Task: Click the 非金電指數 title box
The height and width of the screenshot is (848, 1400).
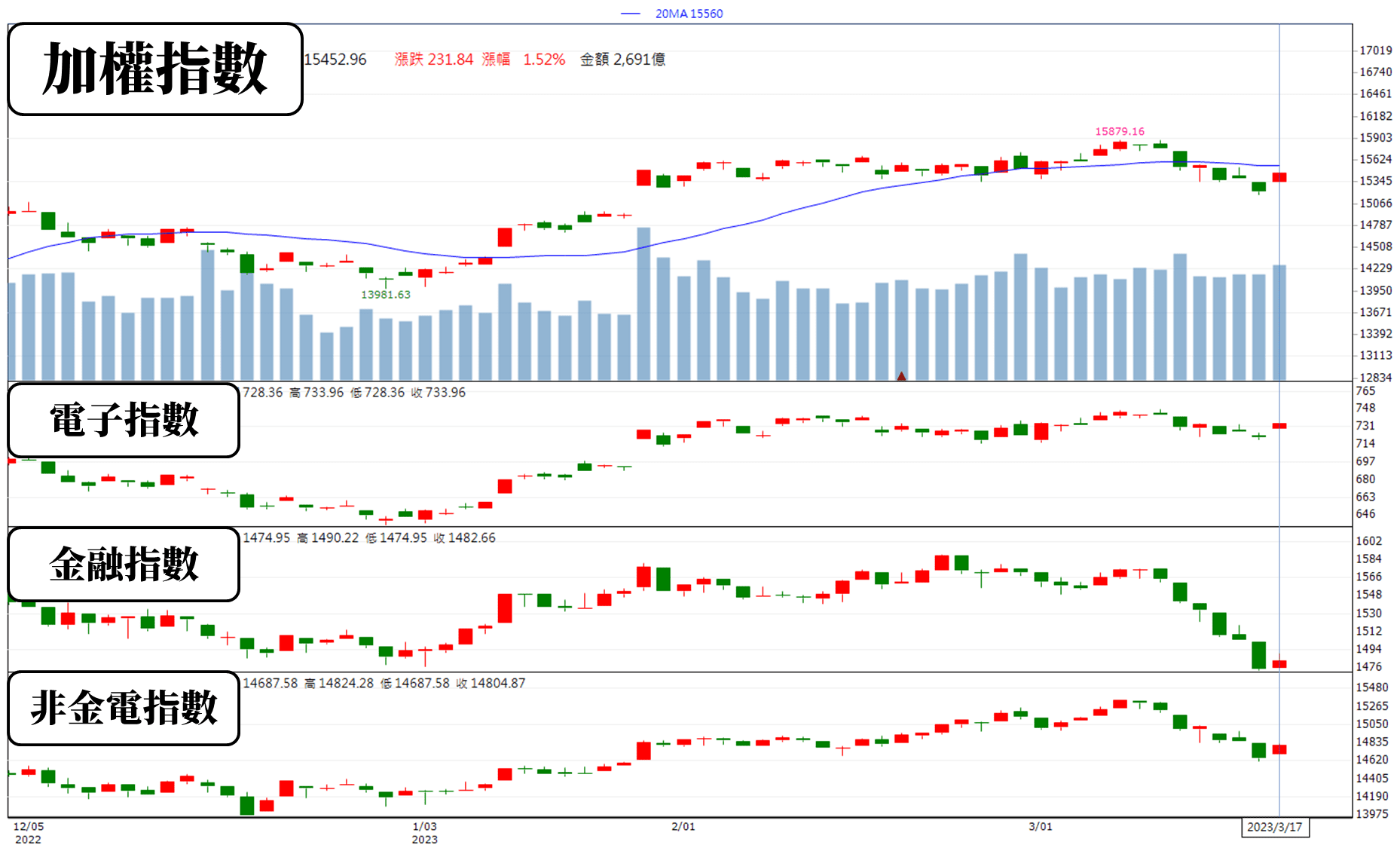Action: point(124,709)
